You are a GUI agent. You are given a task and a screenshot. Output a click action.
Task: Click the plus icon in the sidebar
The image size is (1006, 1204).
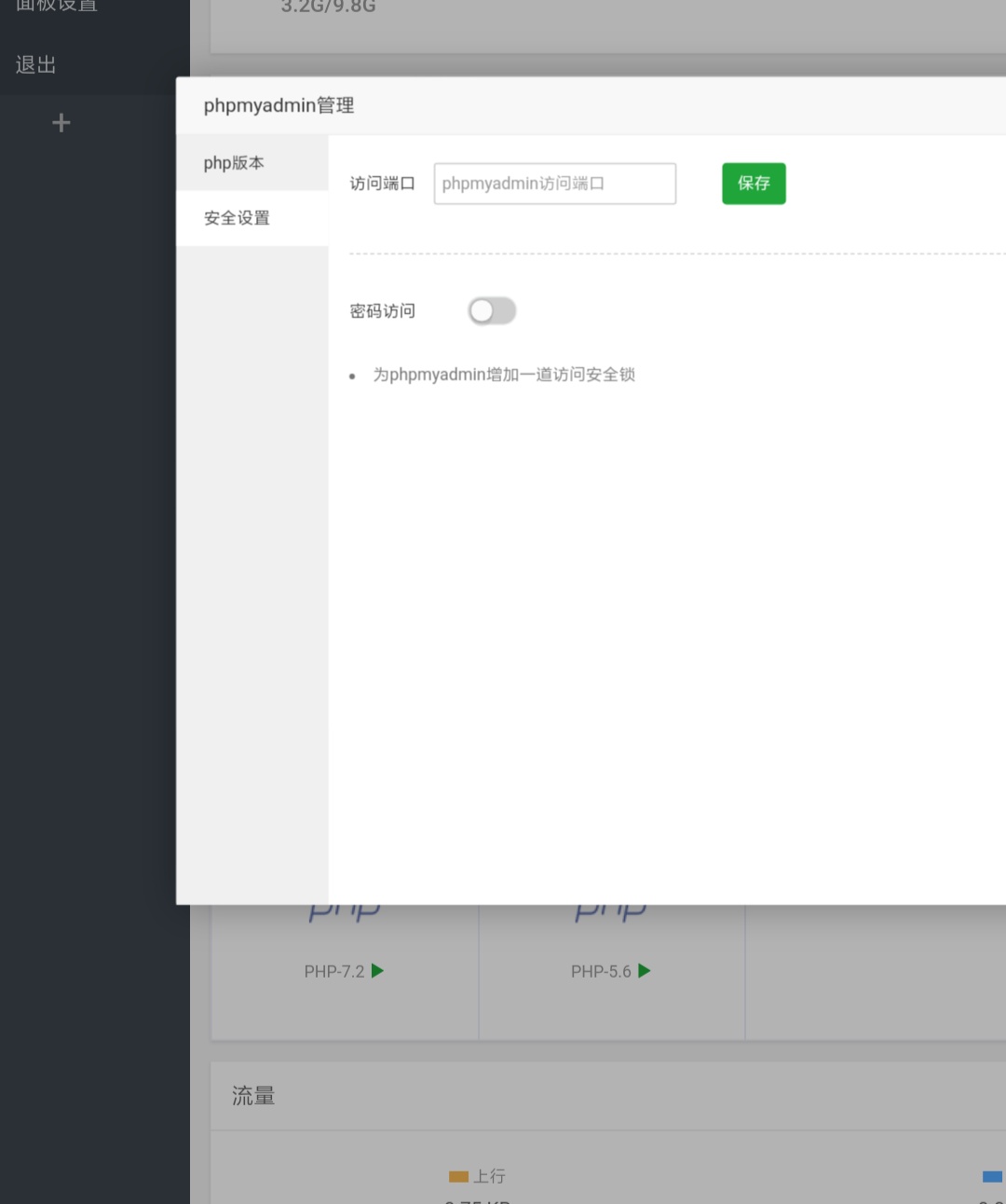(x=61, y=123)
